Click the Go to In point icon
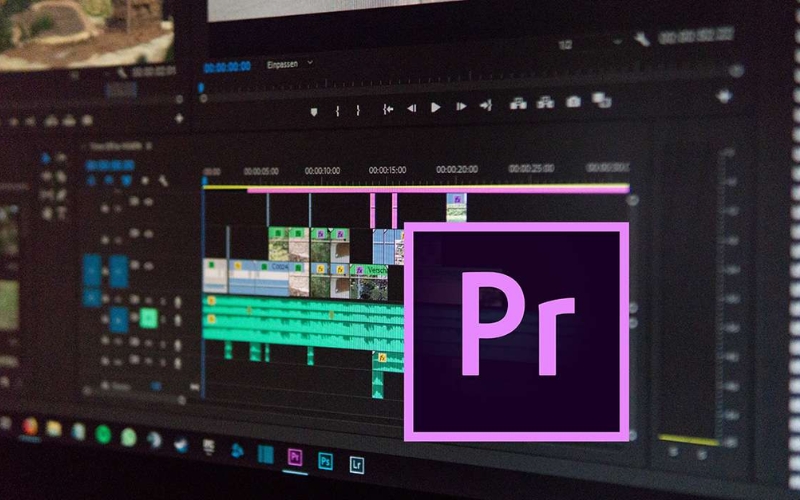 coord(387,108)
